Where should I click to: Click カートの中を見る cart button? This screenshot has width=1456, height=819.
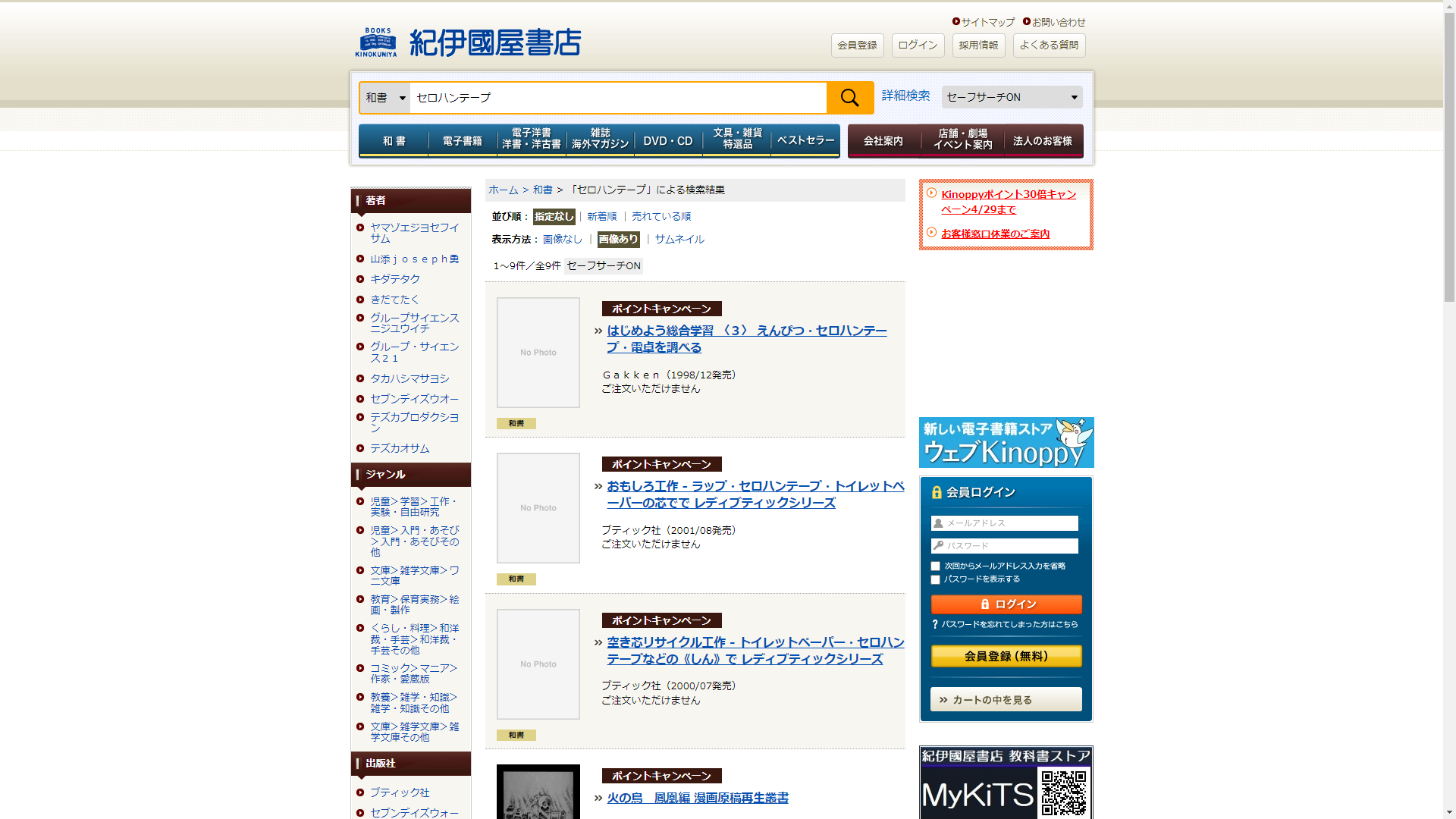point(1006,699)
